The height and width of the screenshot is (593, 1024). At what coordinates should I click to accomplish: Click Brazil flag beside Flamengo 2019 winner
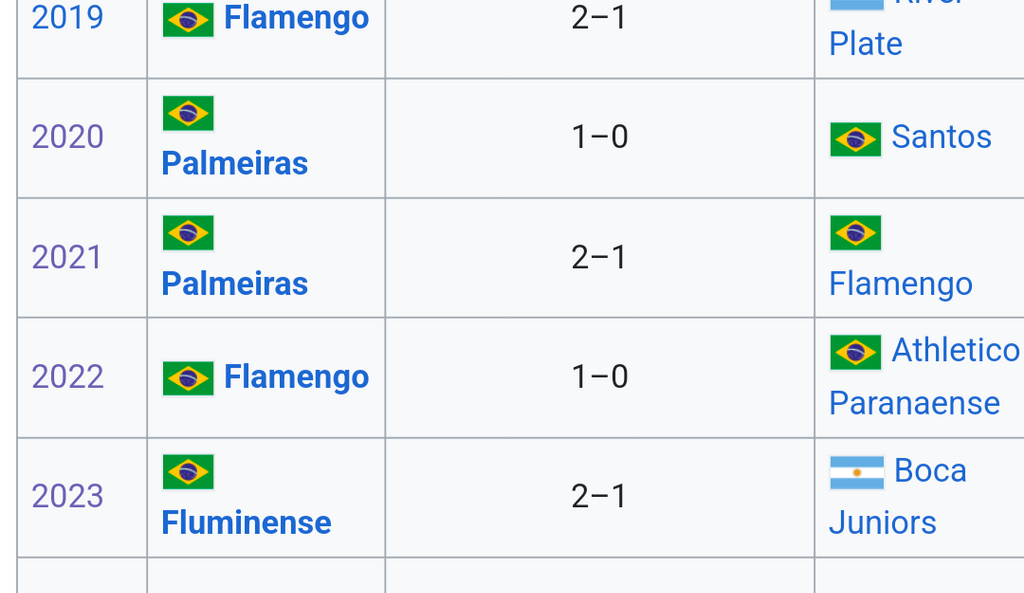click(188, 20)
